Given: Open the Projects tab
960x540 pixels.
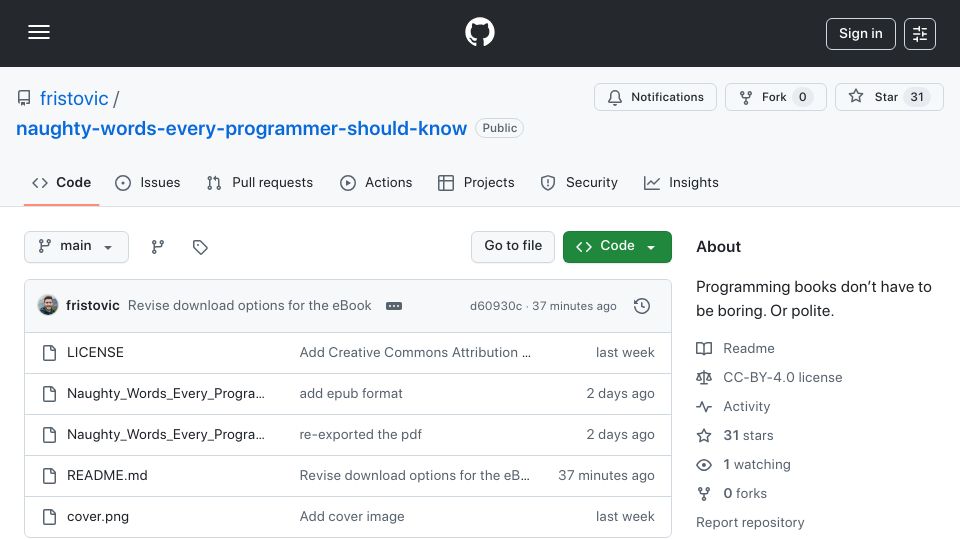Looking at the screenshot, I should click(476, 182).
